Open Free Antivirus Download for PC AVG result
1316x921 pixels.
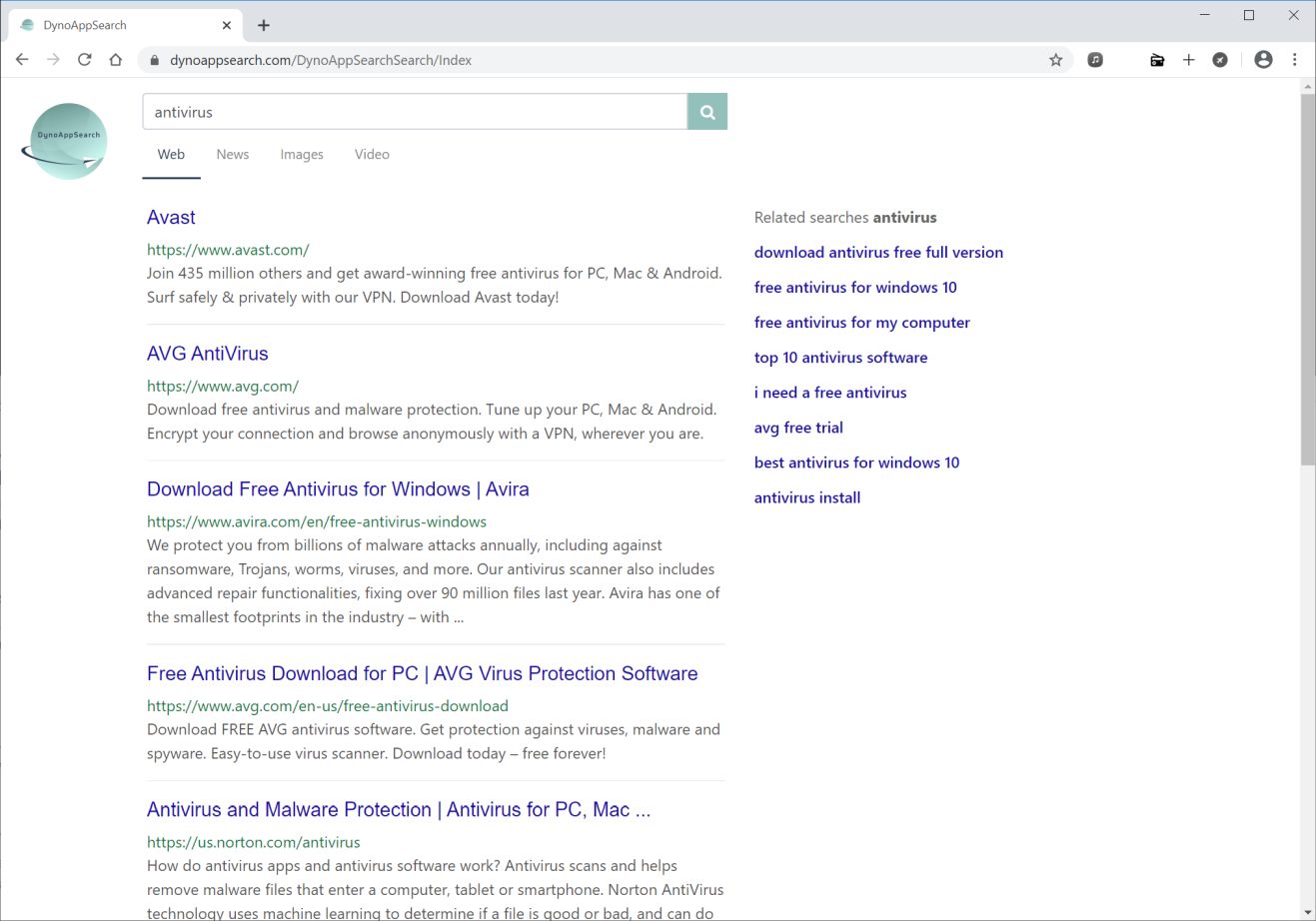point(422,673)
